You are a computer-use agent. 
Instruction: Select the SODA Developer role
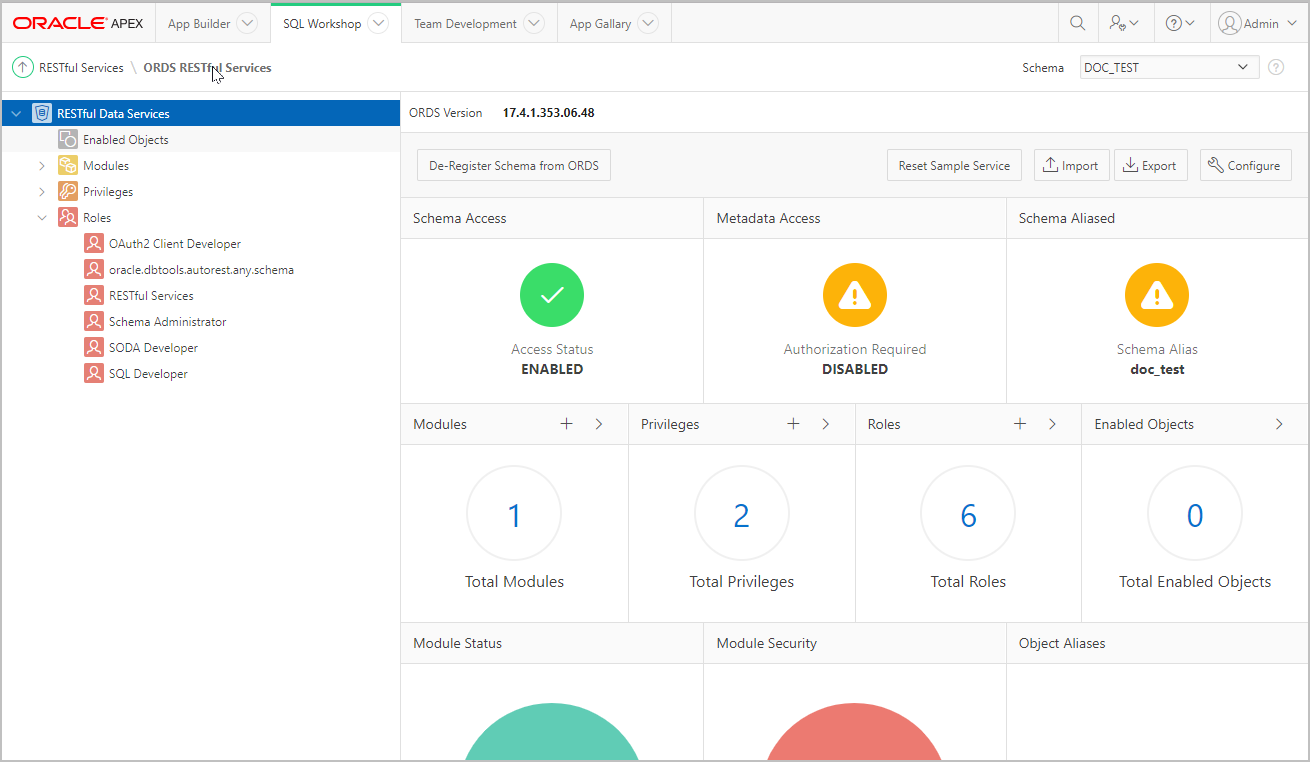[x=153, y=348]
